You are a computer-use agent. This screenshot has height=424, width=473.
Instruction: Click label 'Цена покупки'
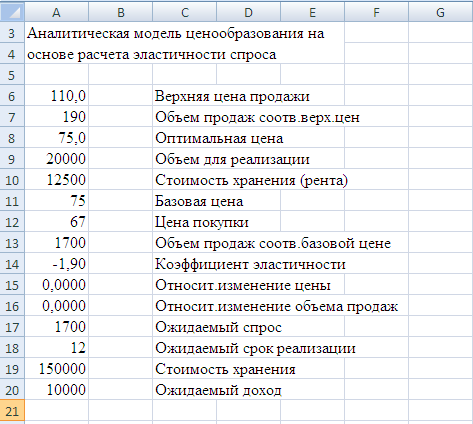[x=202, y=222]
